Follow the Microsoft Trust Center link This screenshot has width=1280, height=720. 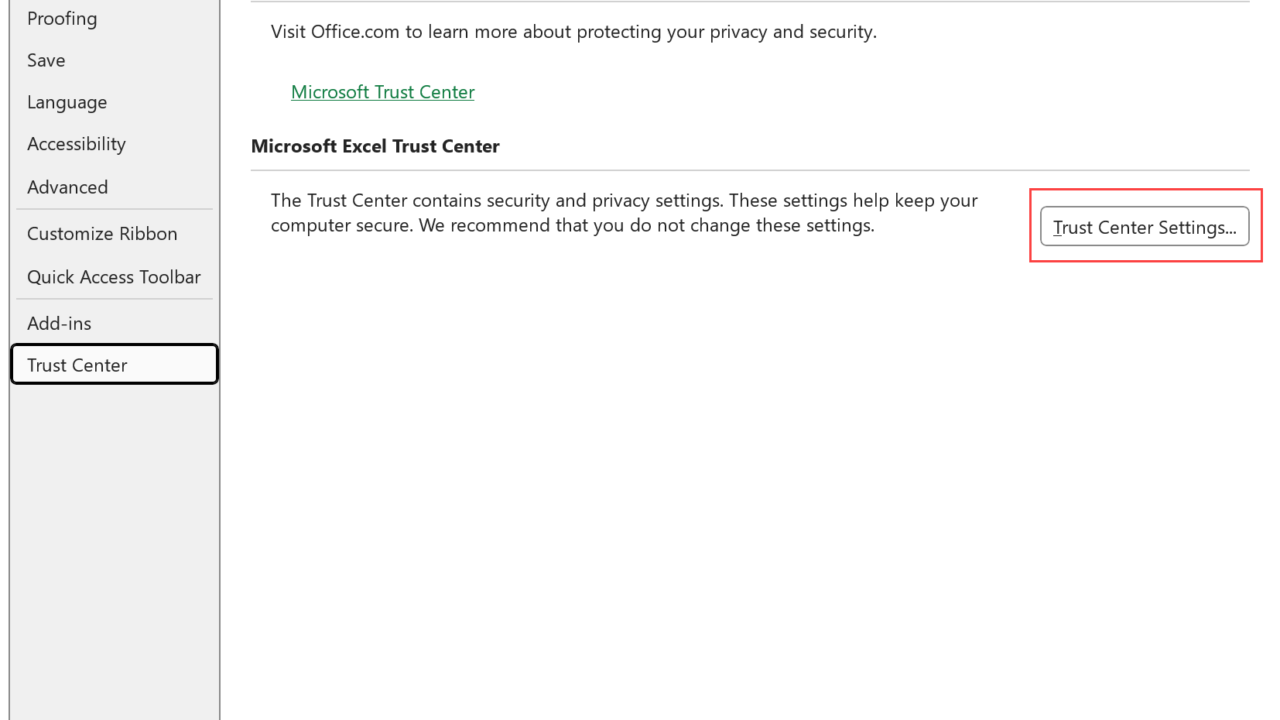[x=383, y=92]
